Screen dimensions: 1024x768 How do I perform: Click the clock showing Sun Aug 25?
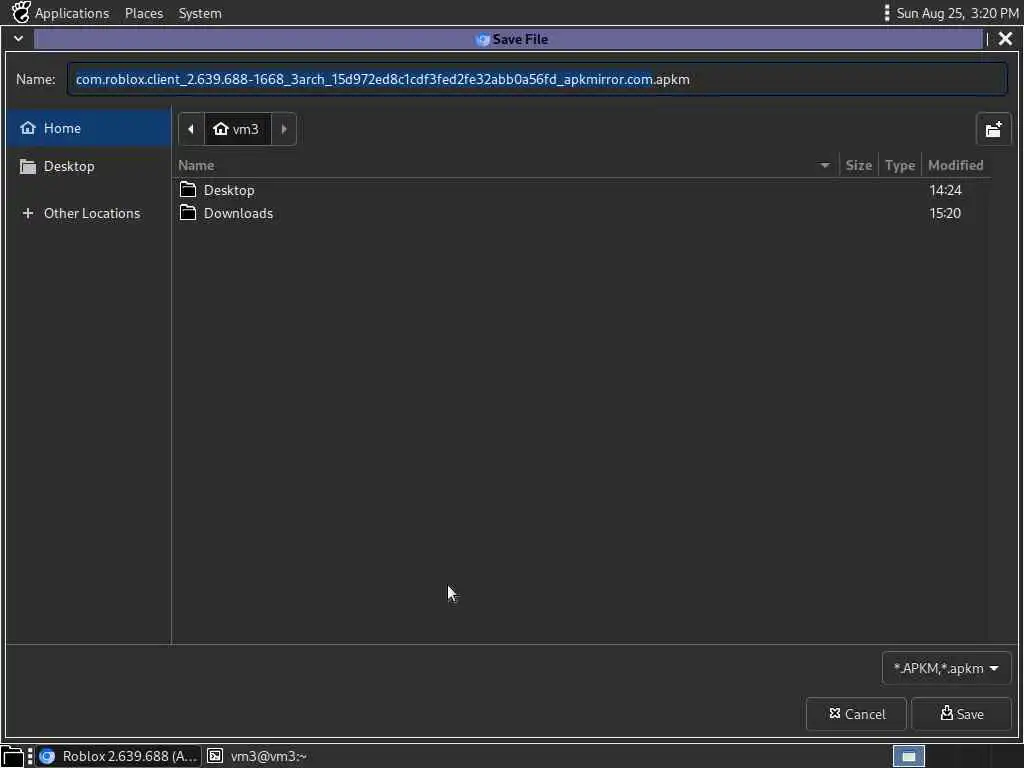click(957, 13)
